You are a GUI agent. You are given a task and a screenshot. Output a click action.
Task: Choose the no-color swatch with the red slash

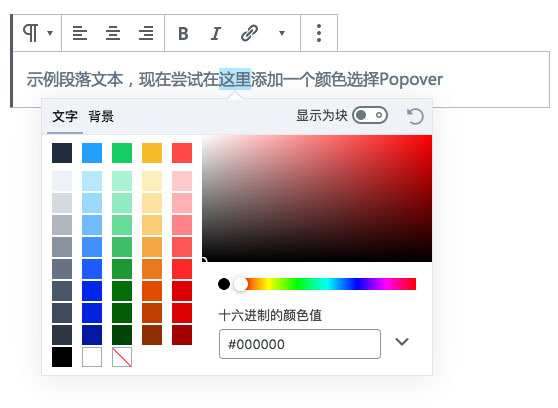coord(122,357)
